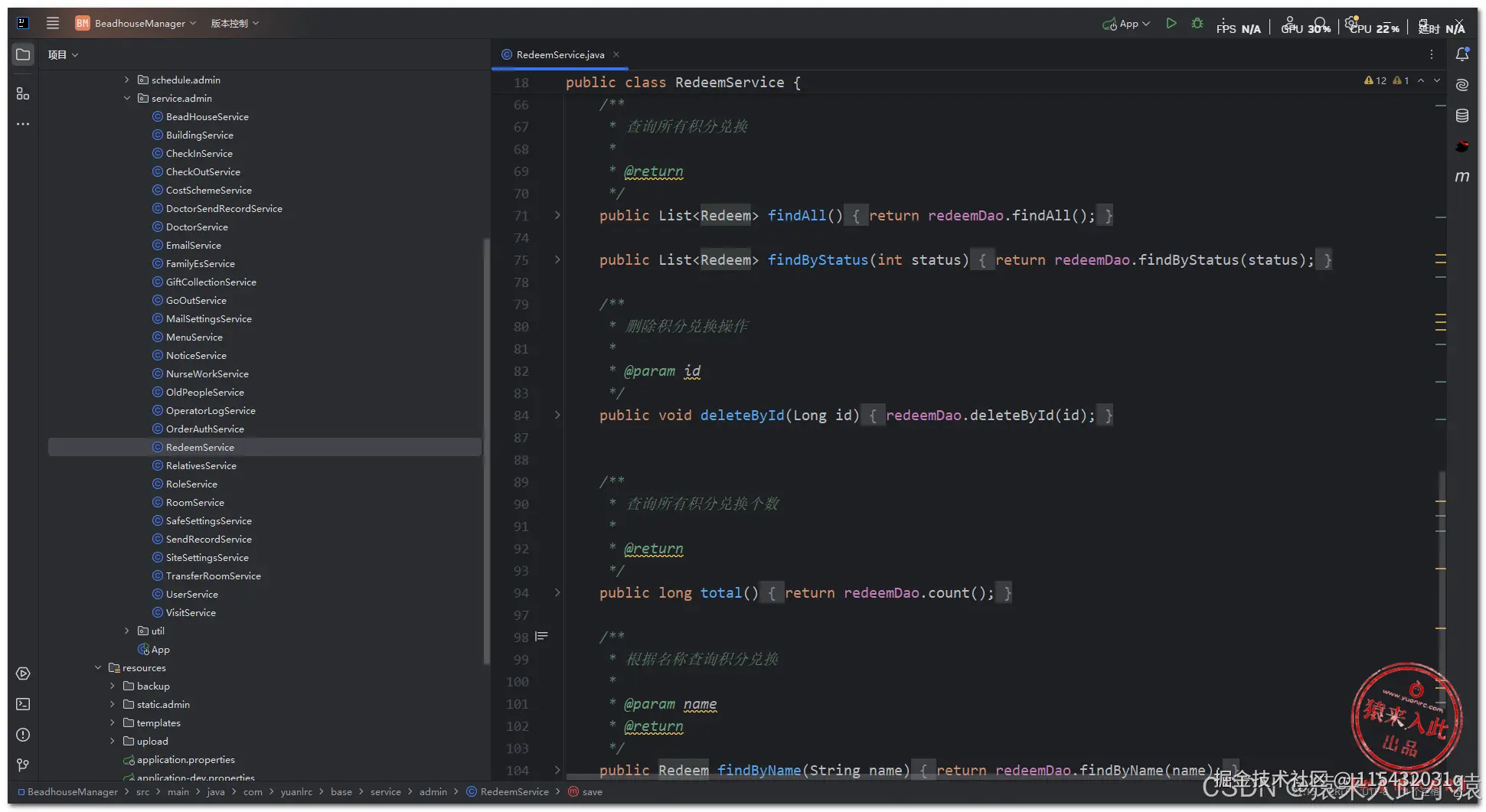Collapse the resources folder

click(x=98, y=667)
